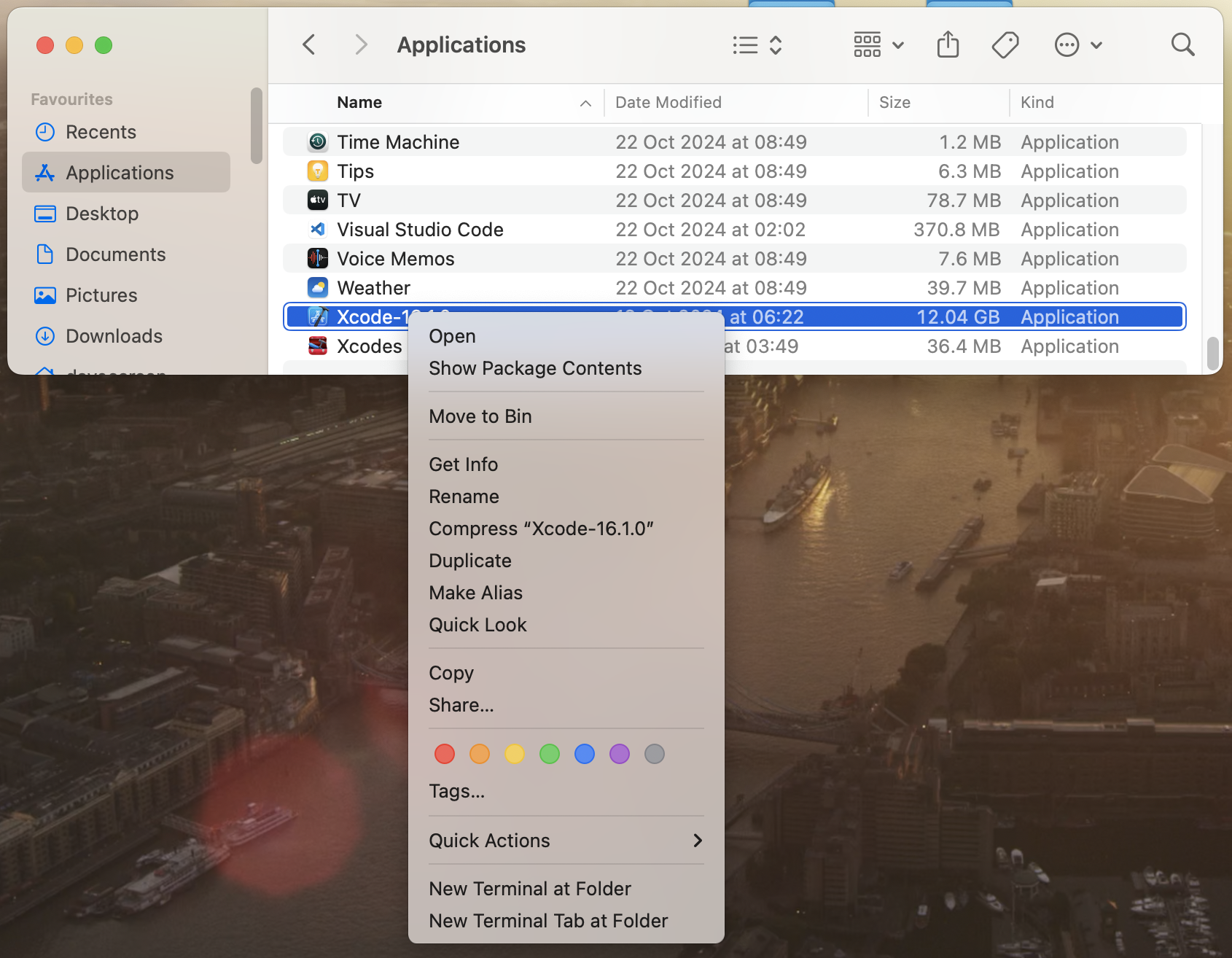Sort by the Name column header
The height and width of the screenshot is (958, 1232).
click(x=359, y=103)
